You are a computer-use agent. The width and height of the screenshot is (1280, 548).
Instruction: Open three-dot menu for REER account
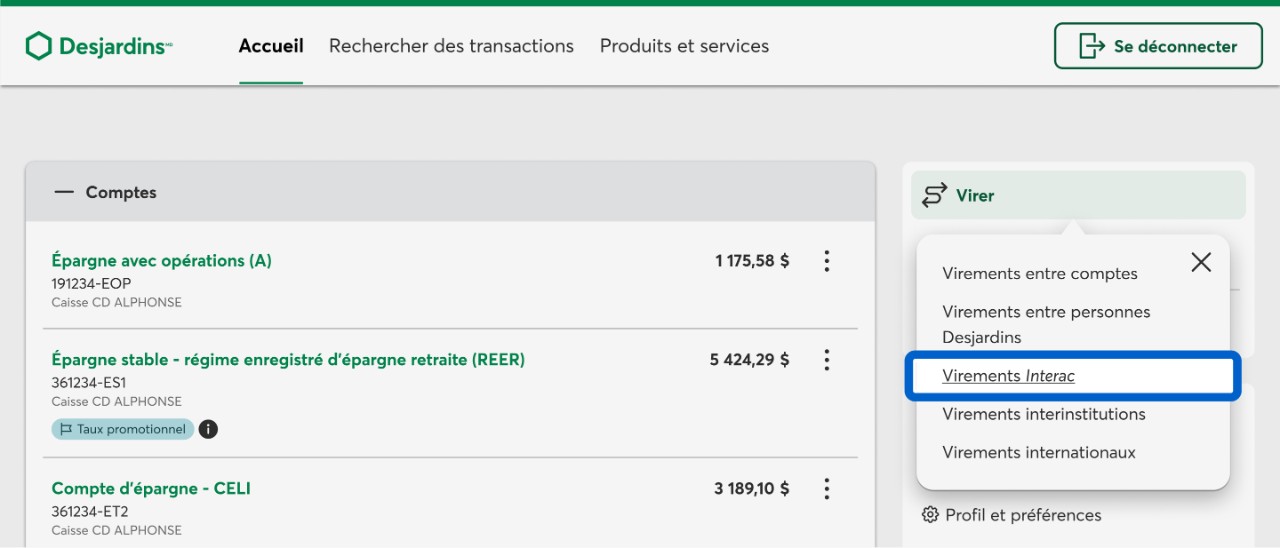tap(826, 360)
